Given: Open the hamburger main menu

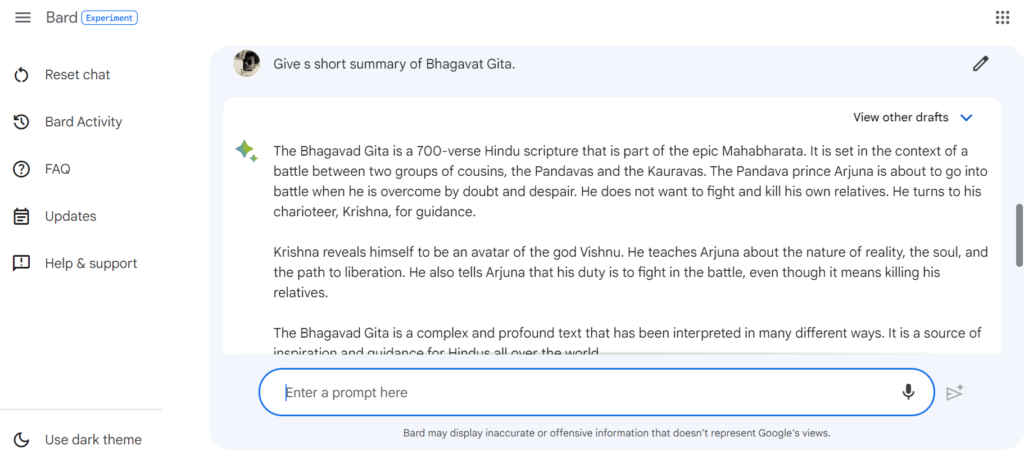Looking at the screenshot, I should click(23, 18).
